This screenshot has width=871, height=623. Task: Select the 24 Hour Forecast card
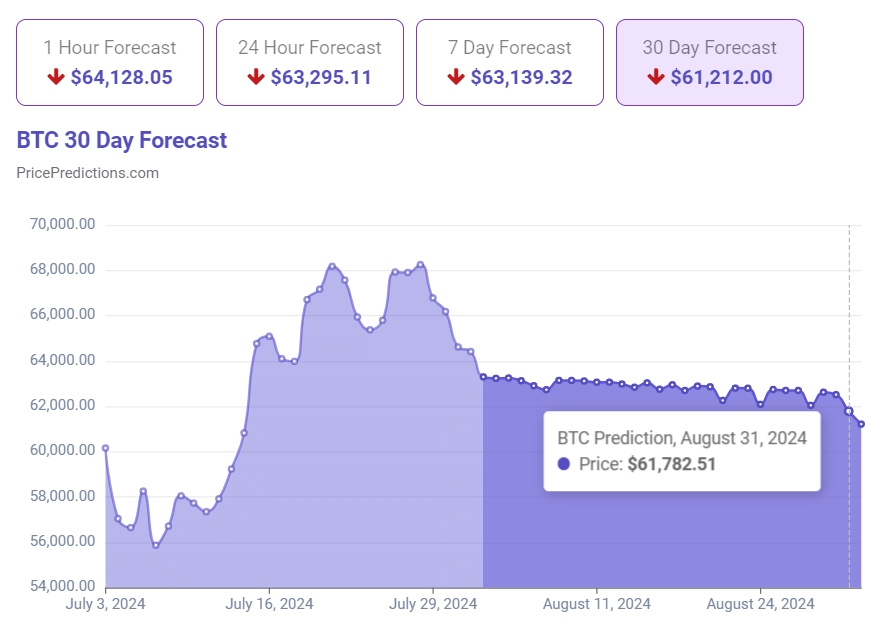click(309, 62)
